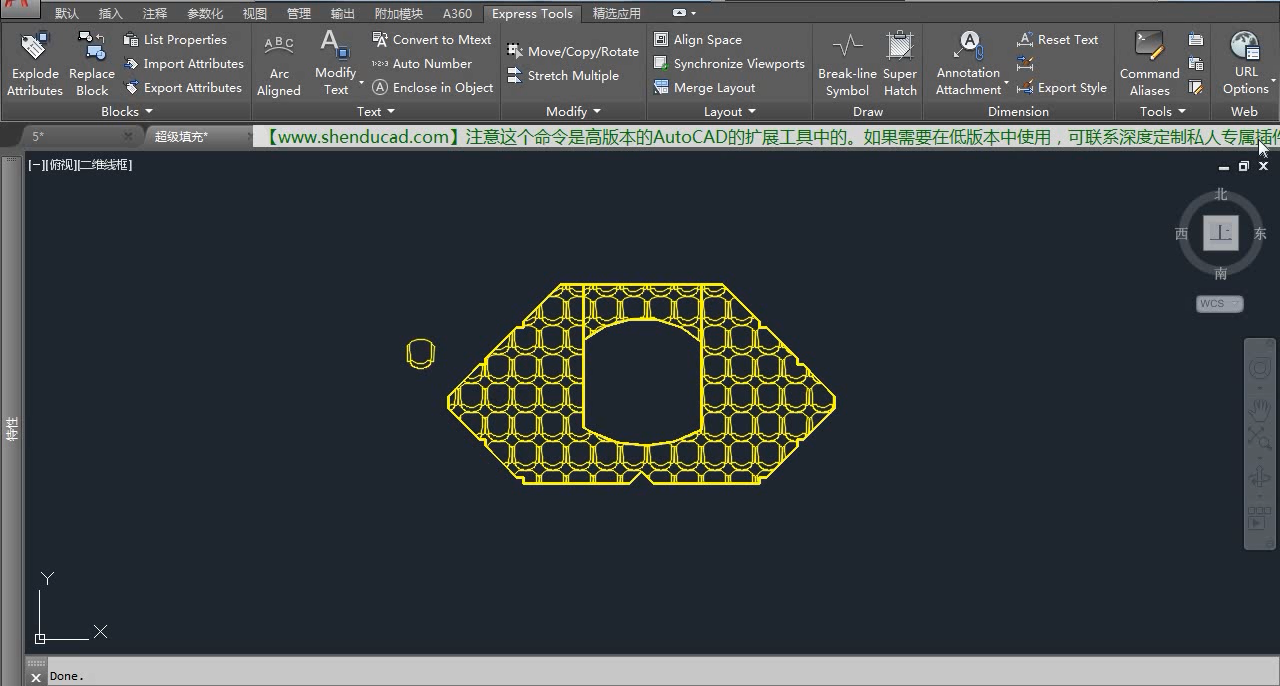Viewport: 1280px width, 686px height.
Task: Click 上 face on ViewCube
Action: [1221, 233]
